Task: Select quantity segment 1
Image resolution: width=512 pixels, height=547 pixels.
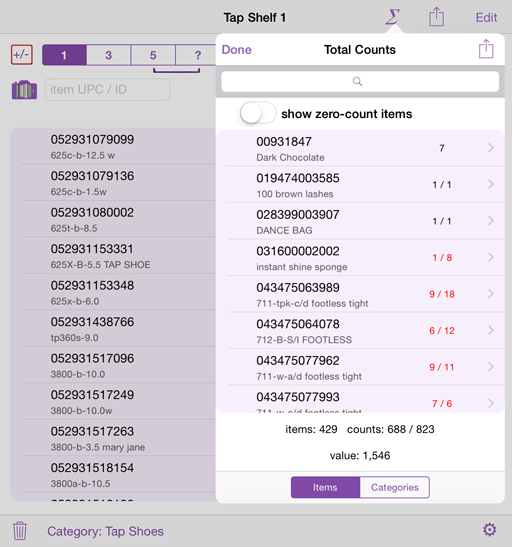Action: coord(64,55)
